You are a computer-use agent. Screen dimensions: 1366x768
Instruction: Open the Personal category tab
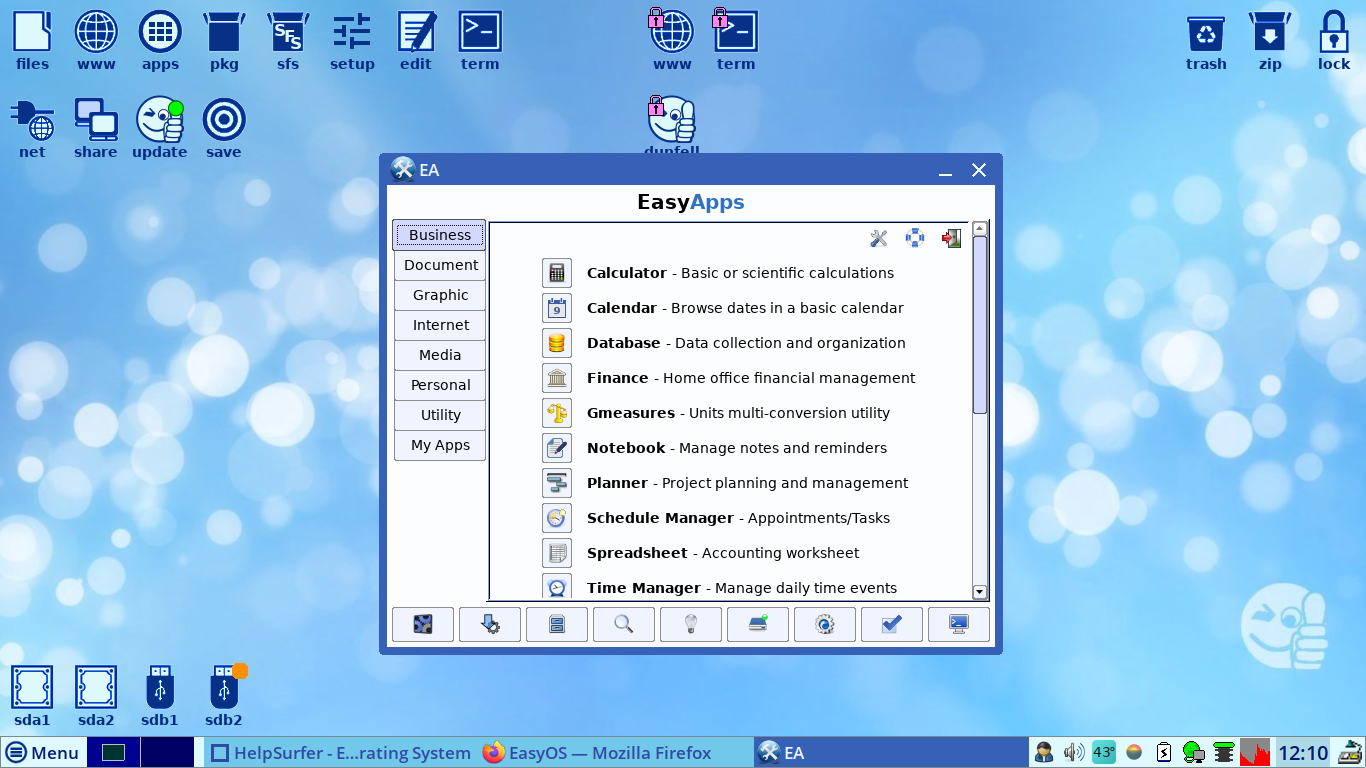[x=439, y=385]
